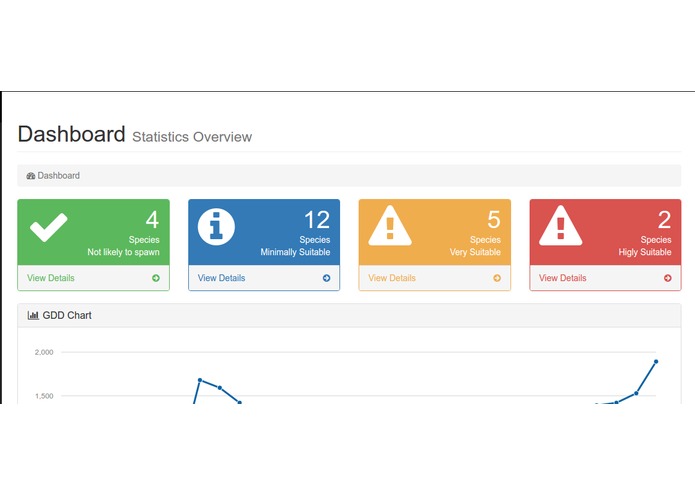Screen dimensions: 695x494
Task: Click the number 5 on the orange card
Action: coord(494,220)
